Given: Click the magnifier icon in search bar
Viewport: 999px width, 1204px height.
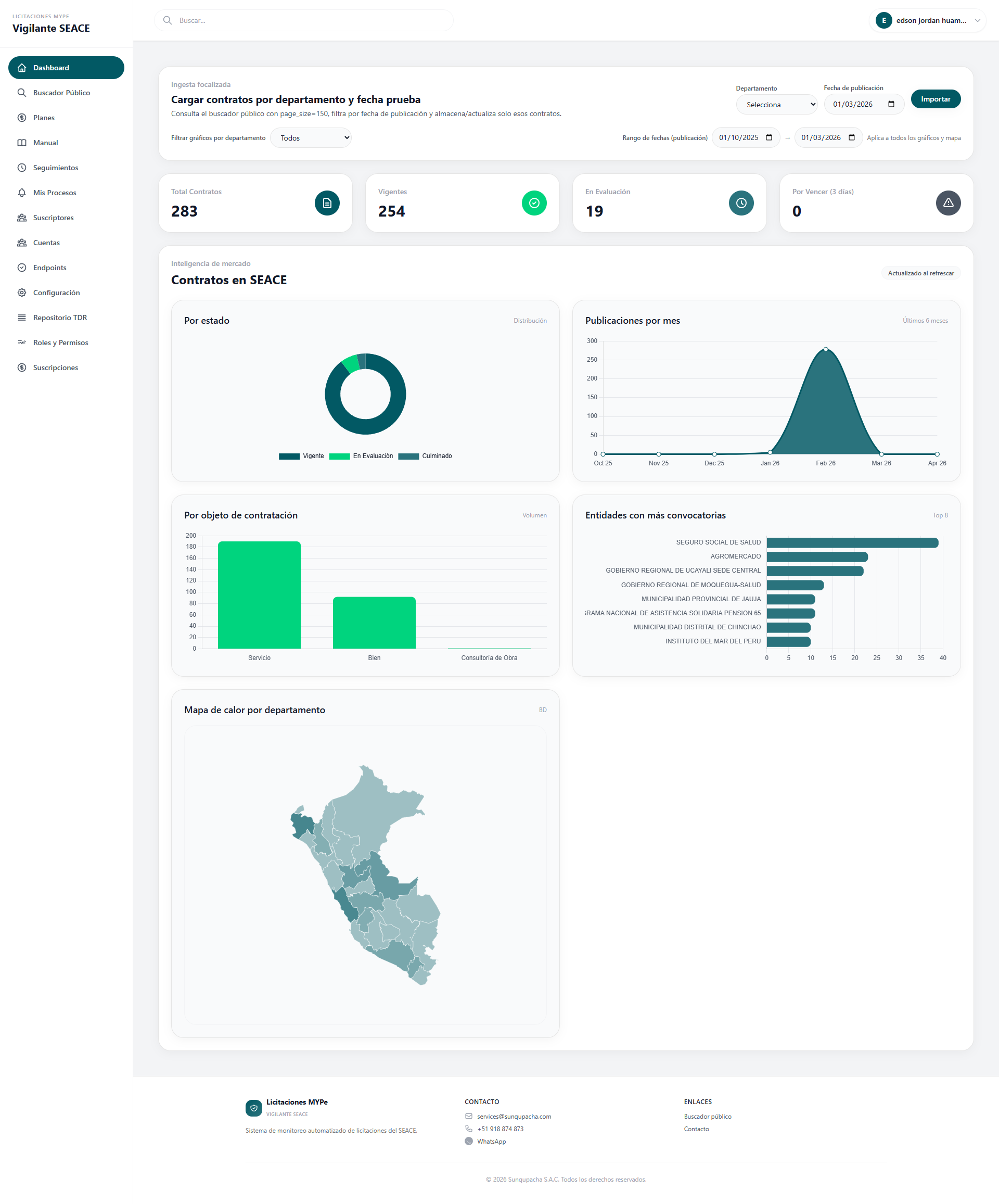Looking at the screenshot, I should (x=168, y=21).
